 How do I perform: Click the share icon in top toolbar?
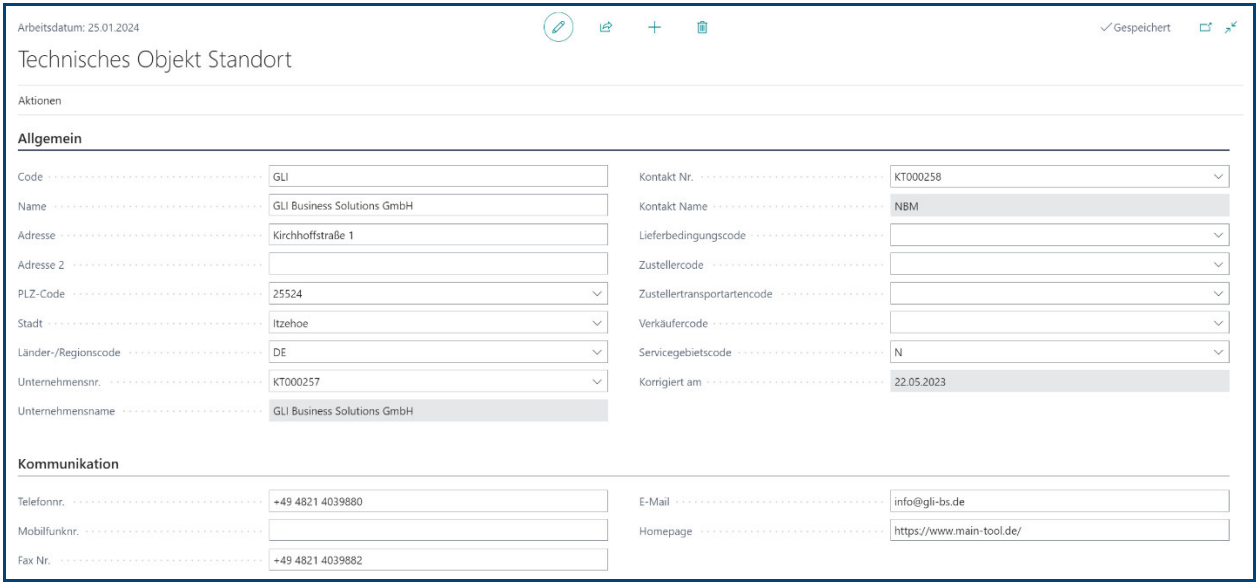(605, 30)
